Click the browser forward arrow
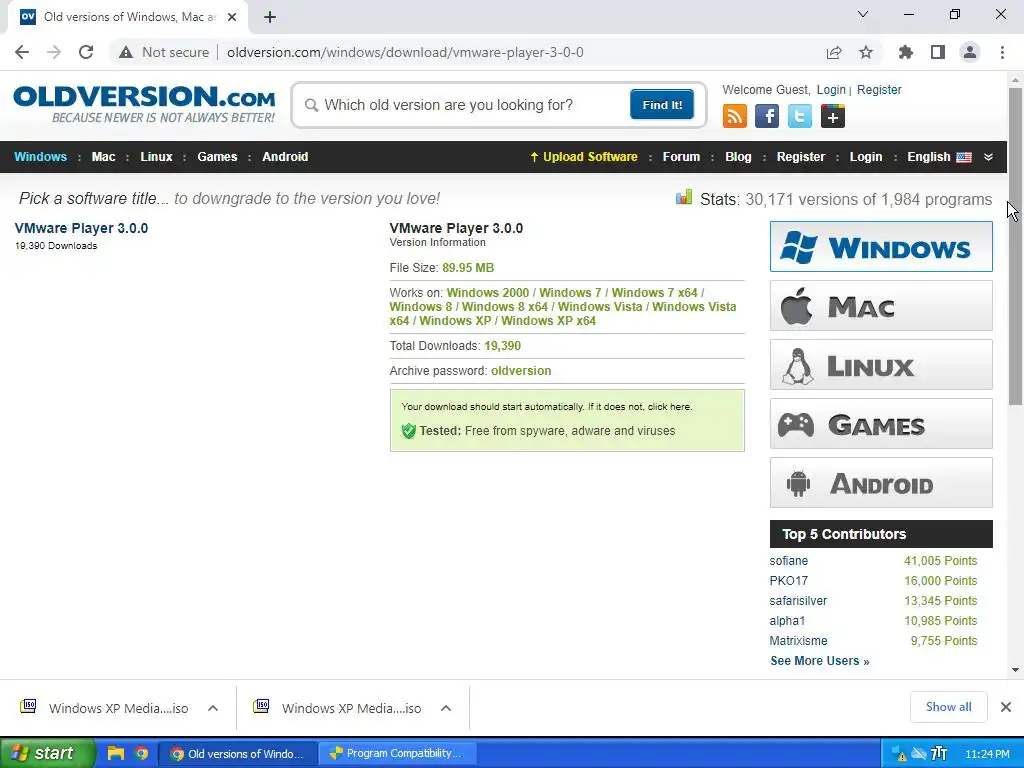The height and width of the screenshot is (768, 1024). [54, 52]
